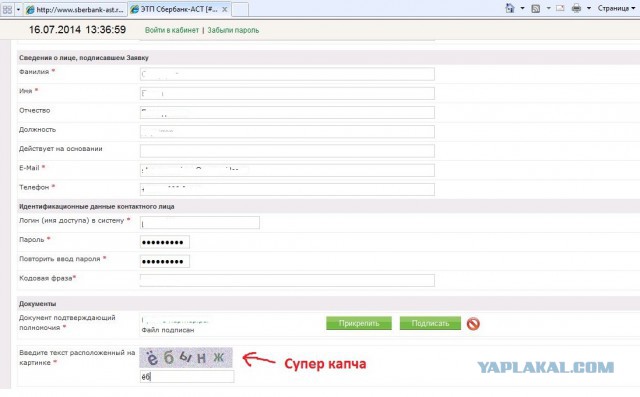The width and height of the screenshot is (640, 397).
Task: Click the Документ подтверждающий полномочия label
Action: point(67,322)
